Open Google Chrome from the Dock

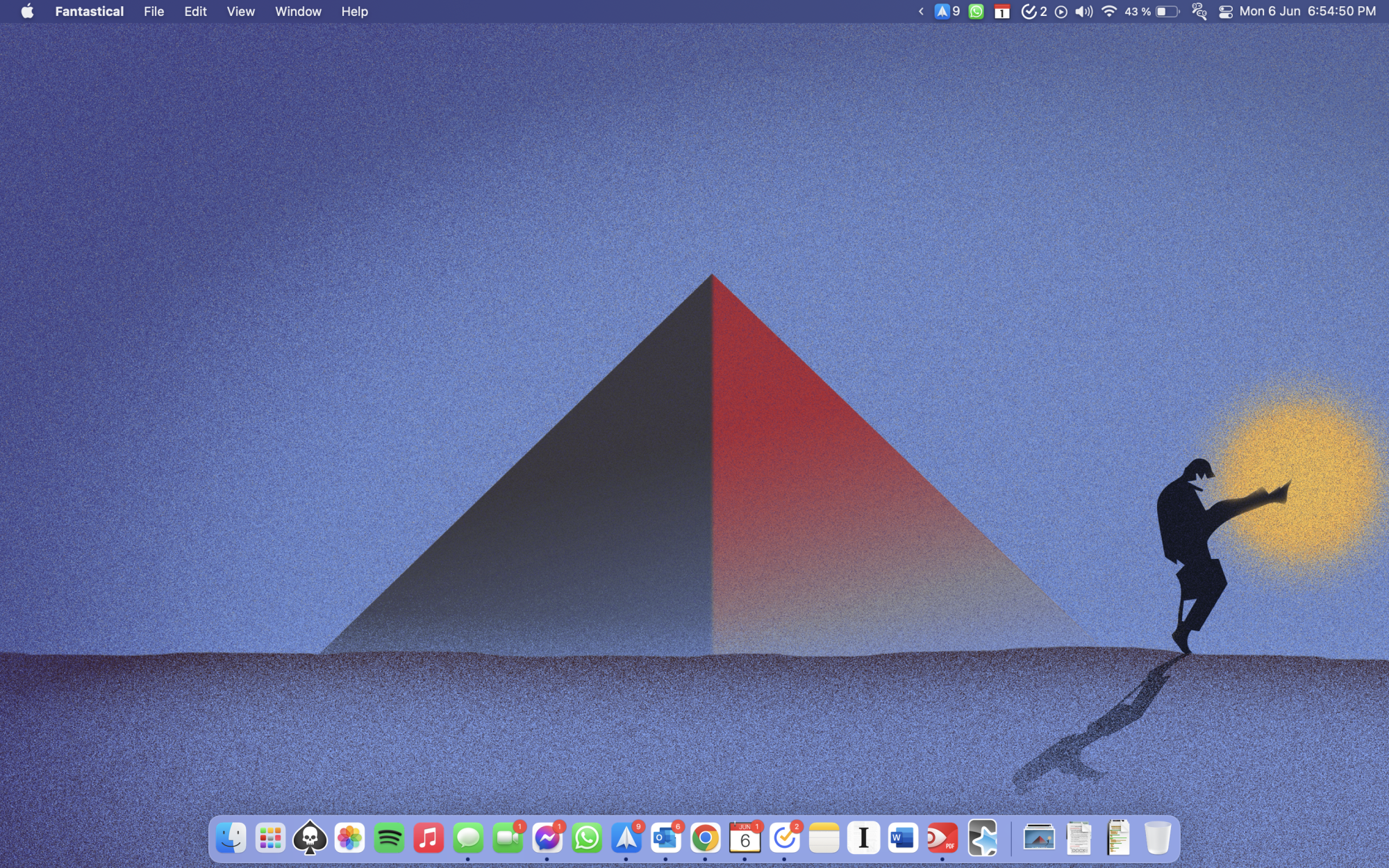[x=705, y=838]
